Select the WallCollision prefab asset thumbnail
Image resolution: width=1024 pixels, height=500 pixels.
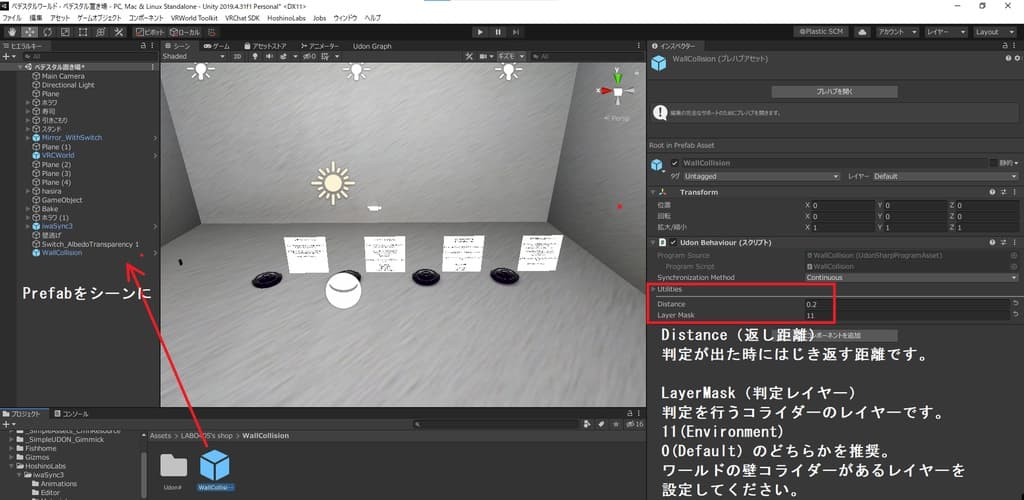tap(215, 465)
